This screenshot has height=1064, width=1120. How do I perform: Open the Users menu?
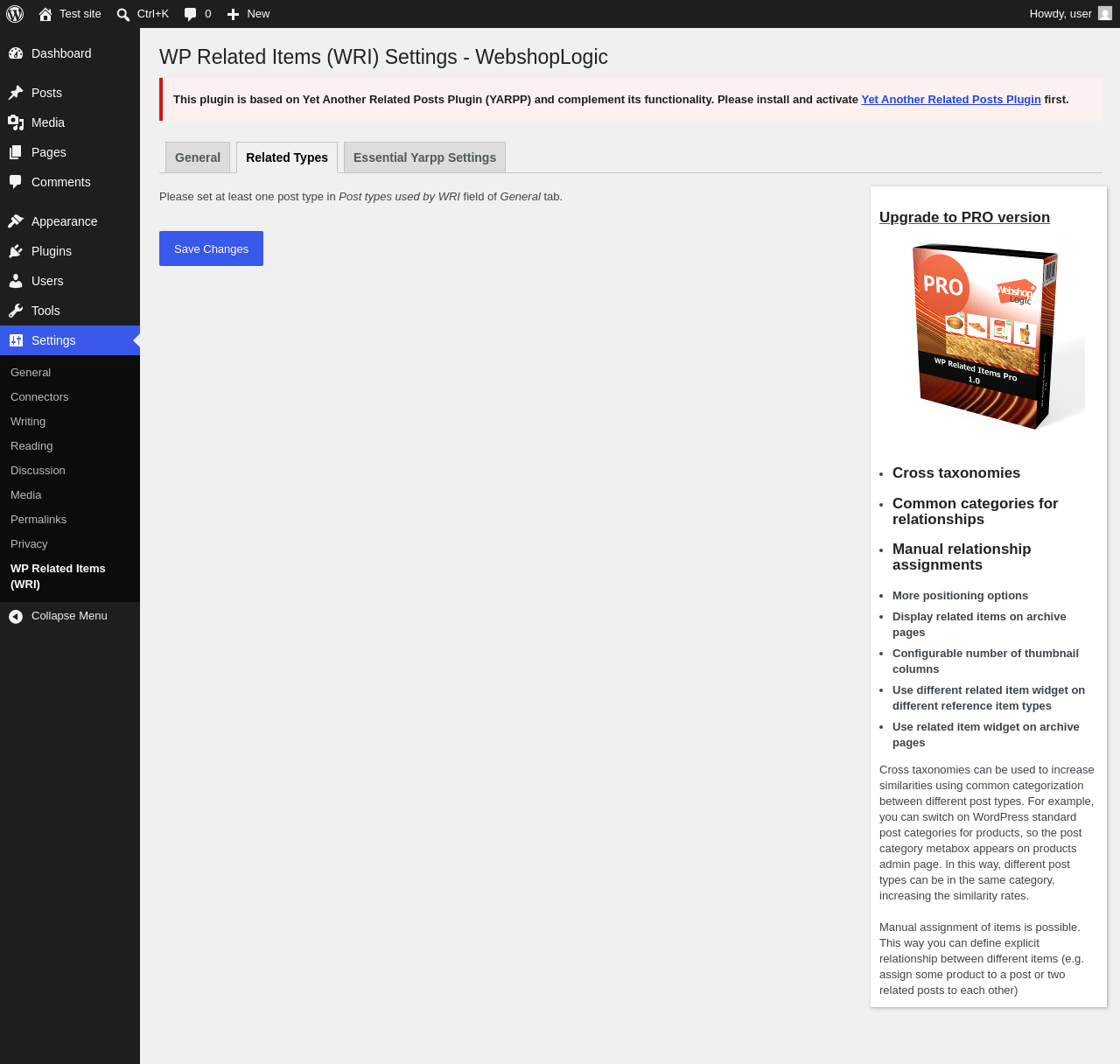click(x=70, y=281)
